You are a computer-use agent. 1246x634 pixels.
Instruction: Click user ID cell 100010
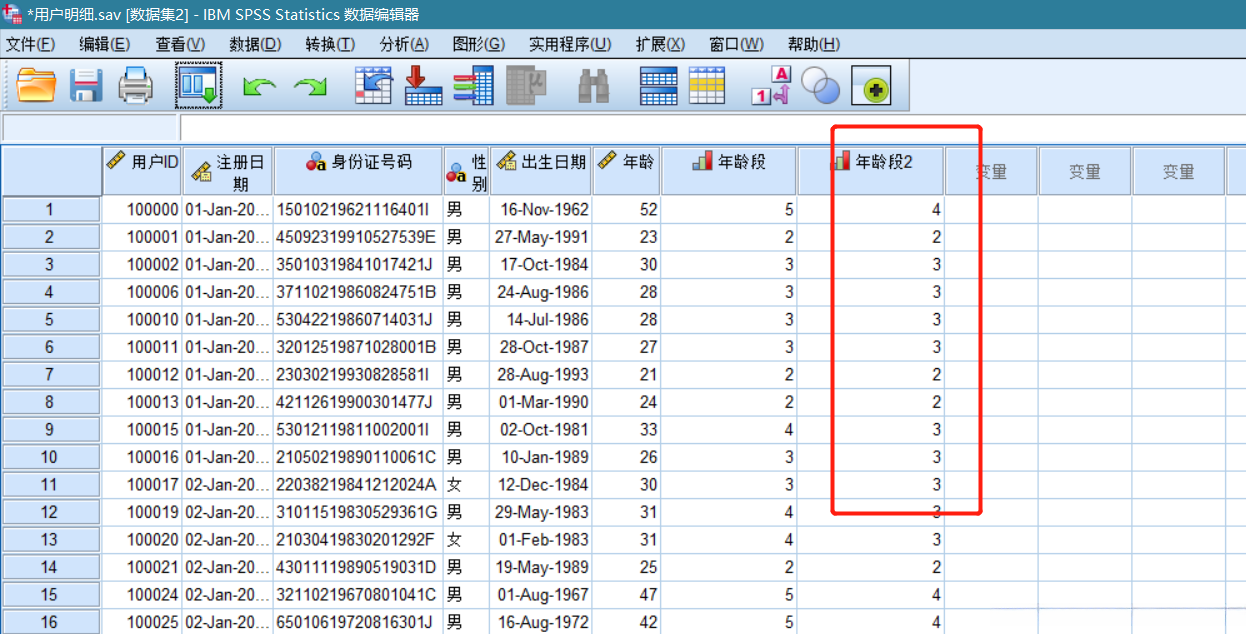tap(142, 320)
